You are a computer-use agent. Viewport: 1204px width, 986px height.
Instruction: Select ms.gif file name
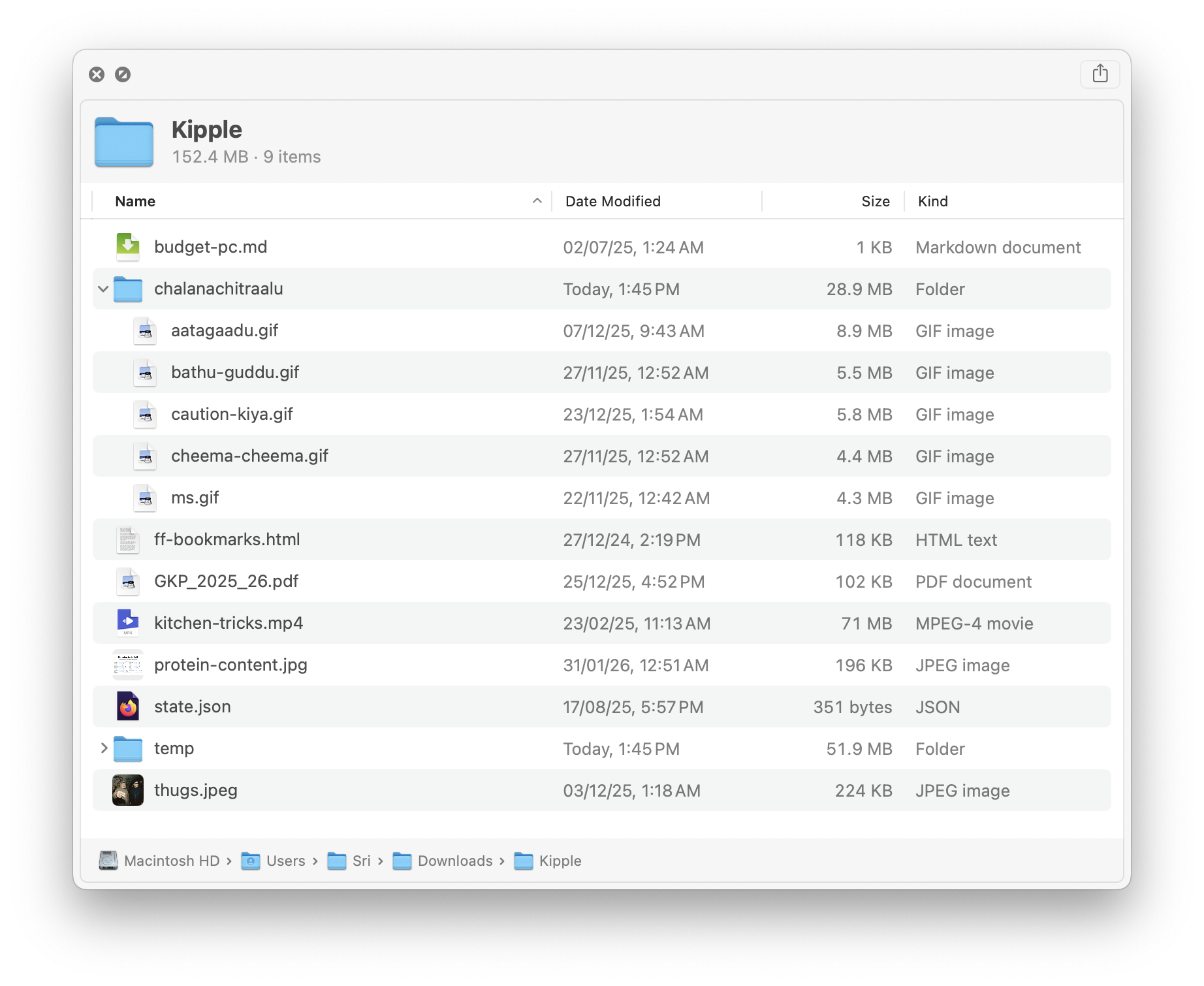tap(195, 498)
